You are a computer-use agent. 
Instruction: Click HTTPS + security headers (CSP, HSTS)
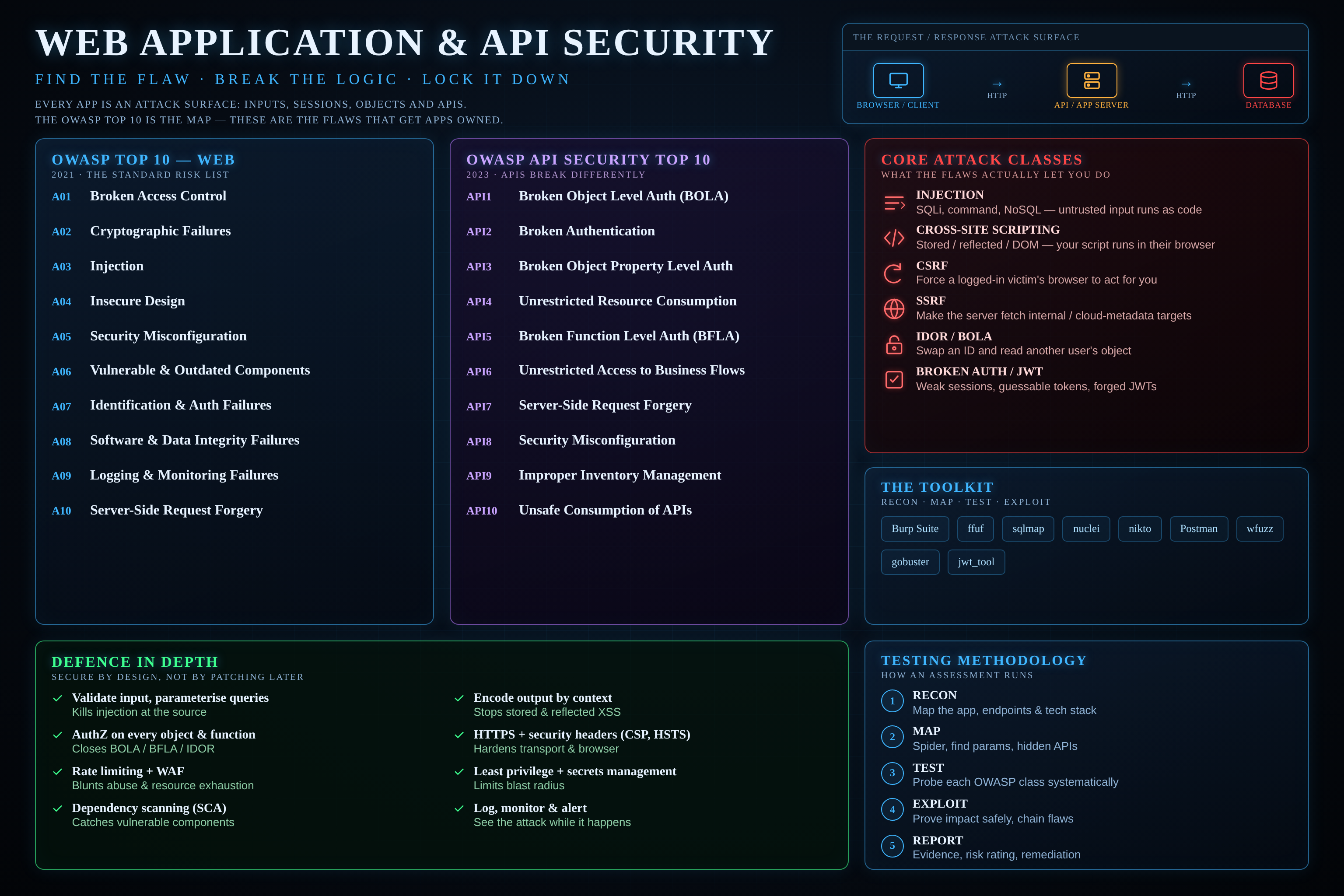(x=582, y=734)
